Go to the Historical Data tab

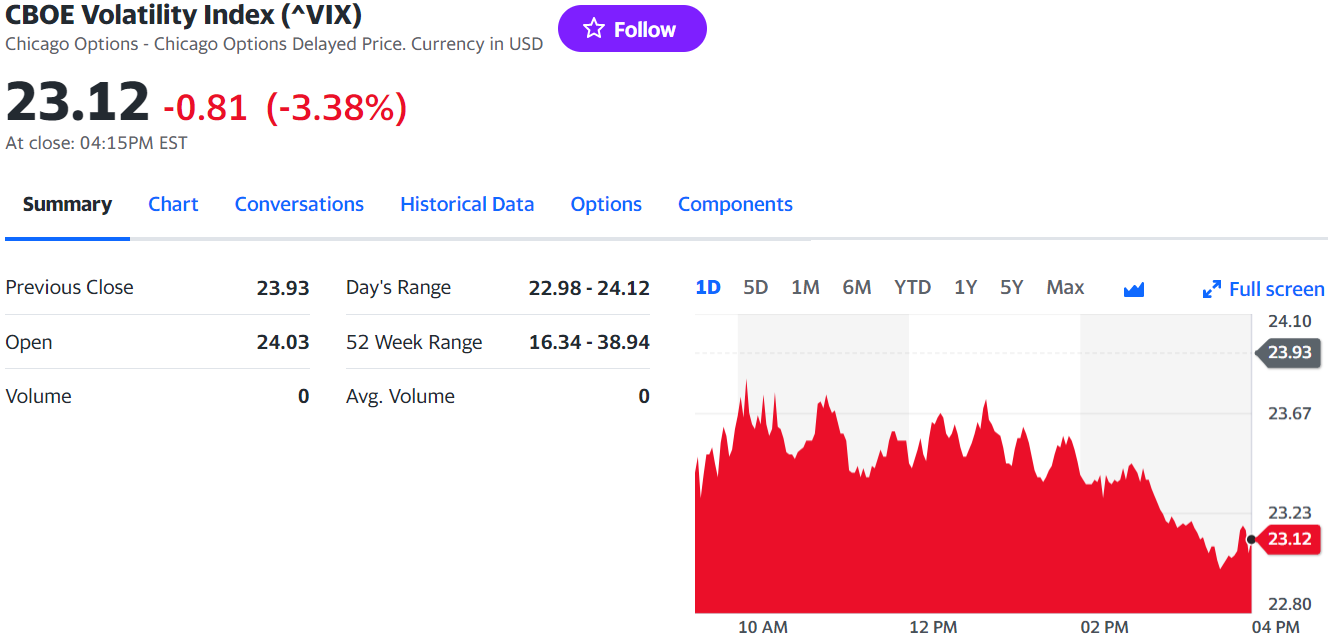[x=467, y=204]
